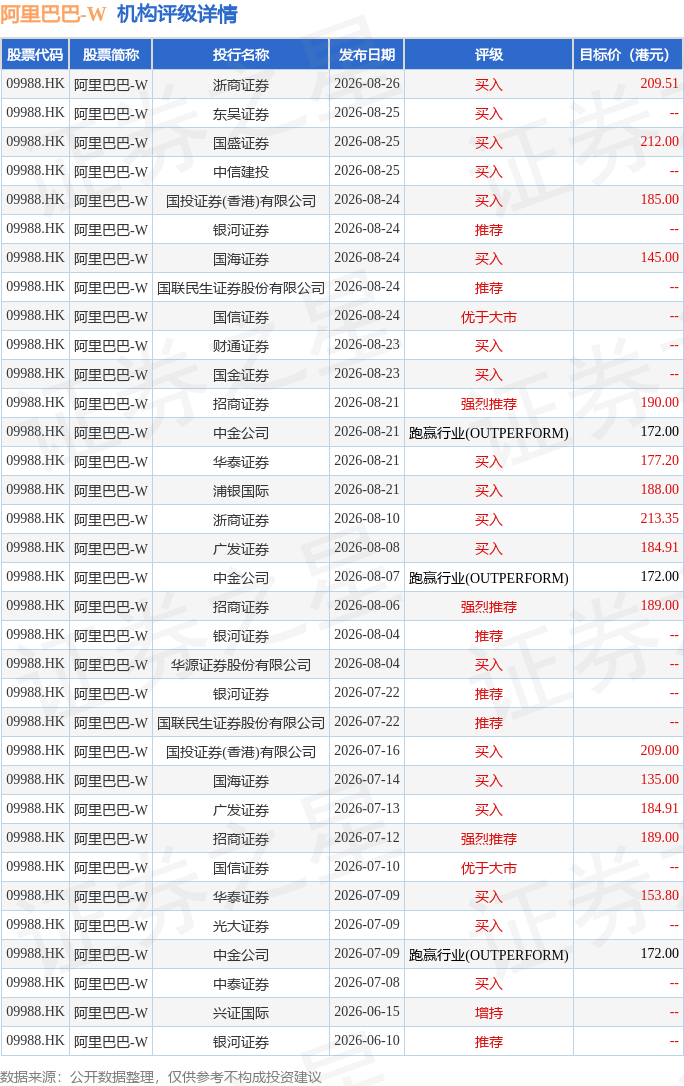
Task: Click the 股票代码 column header
Action: (35, 55)
